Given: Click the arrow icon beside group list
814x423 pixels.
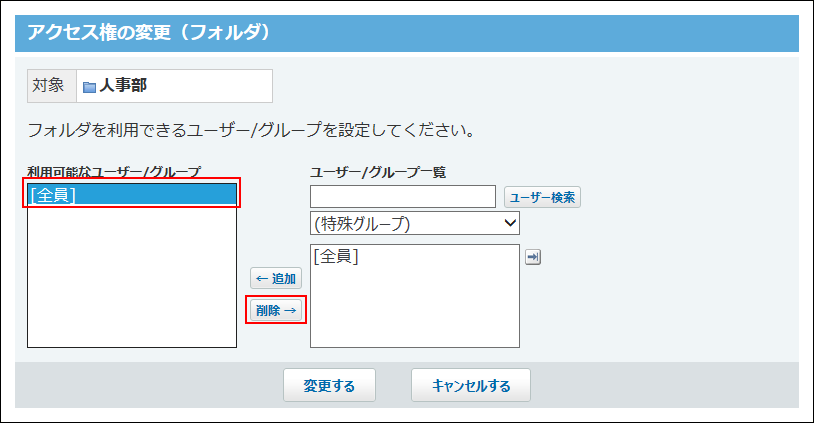Looking at the screenshot, I should coord(533,257).
